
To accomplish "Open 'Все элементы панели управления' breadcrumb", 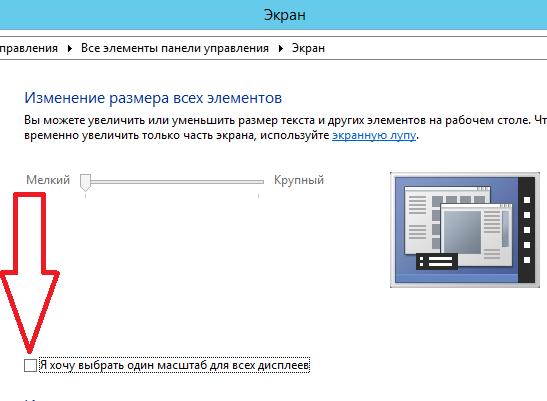I will 175,48.
